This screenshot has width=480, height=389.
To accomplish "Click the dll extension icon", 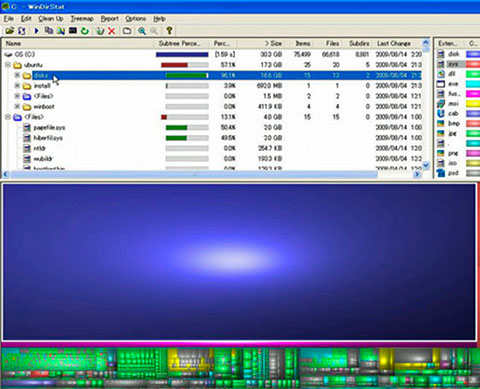I will point(441,74).
